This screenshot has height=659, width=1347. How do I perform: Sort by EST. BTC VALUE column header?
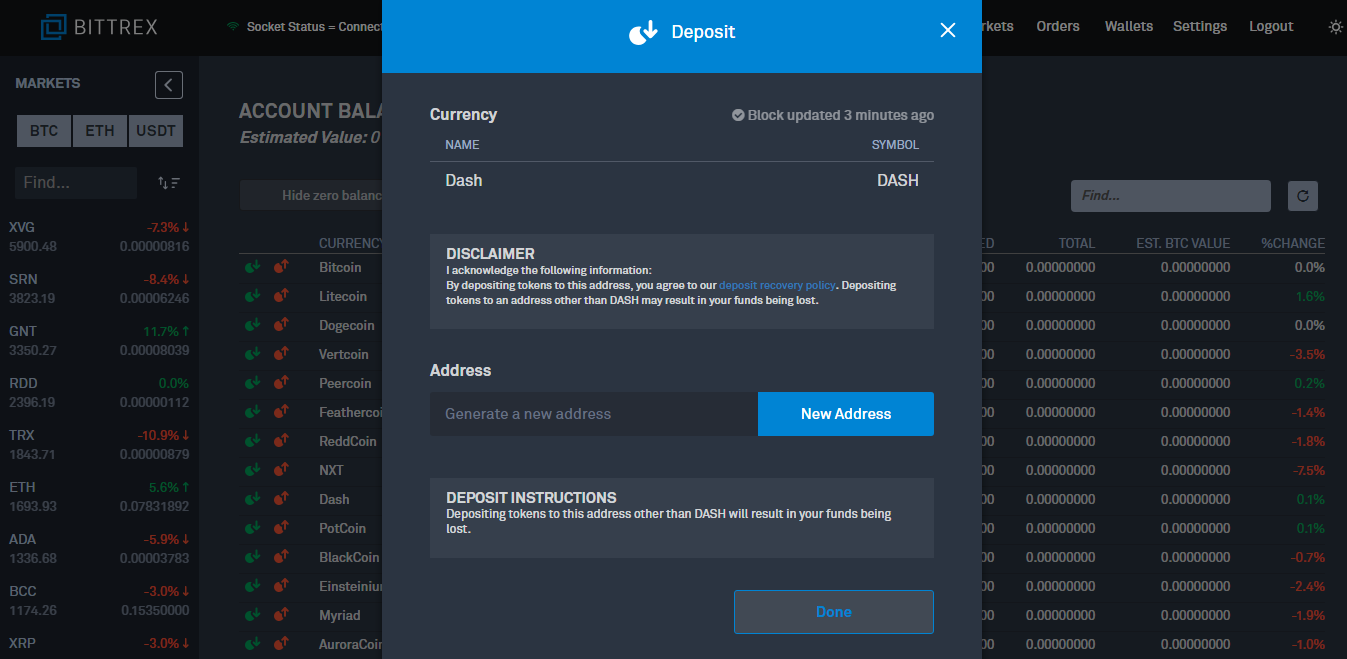point(1183,243)
